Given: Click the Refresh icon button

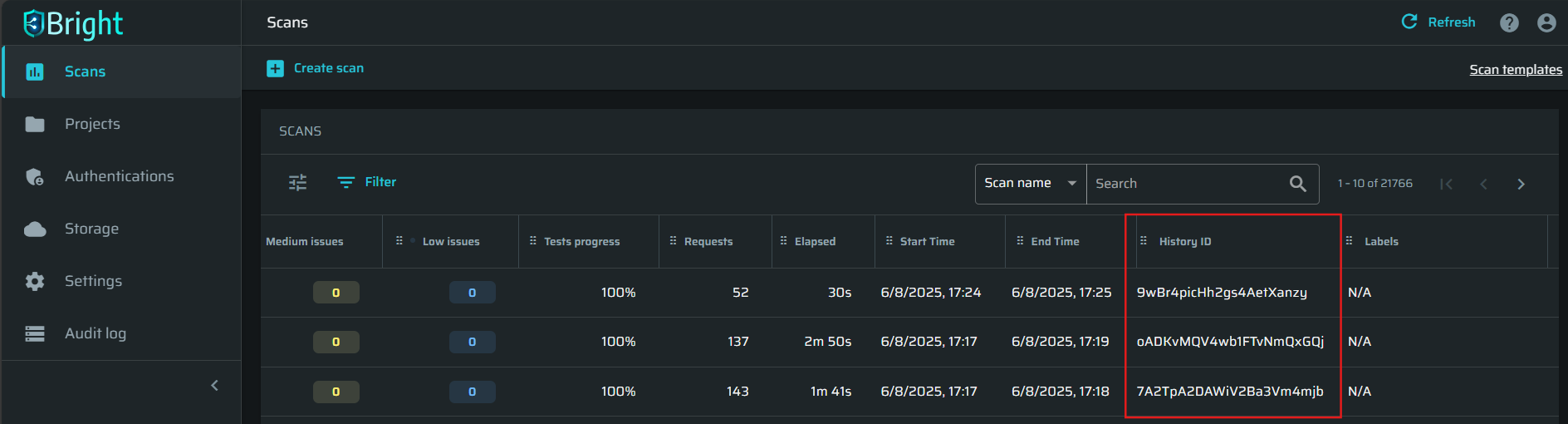Looking at the screenshot, I should (x=1409, y=22).
